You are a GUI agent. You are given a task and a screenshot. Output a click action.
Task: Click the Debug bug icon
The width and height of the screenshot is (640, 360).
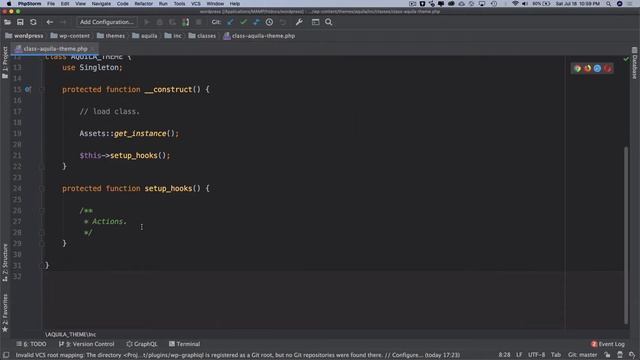(x=160, y=22)
